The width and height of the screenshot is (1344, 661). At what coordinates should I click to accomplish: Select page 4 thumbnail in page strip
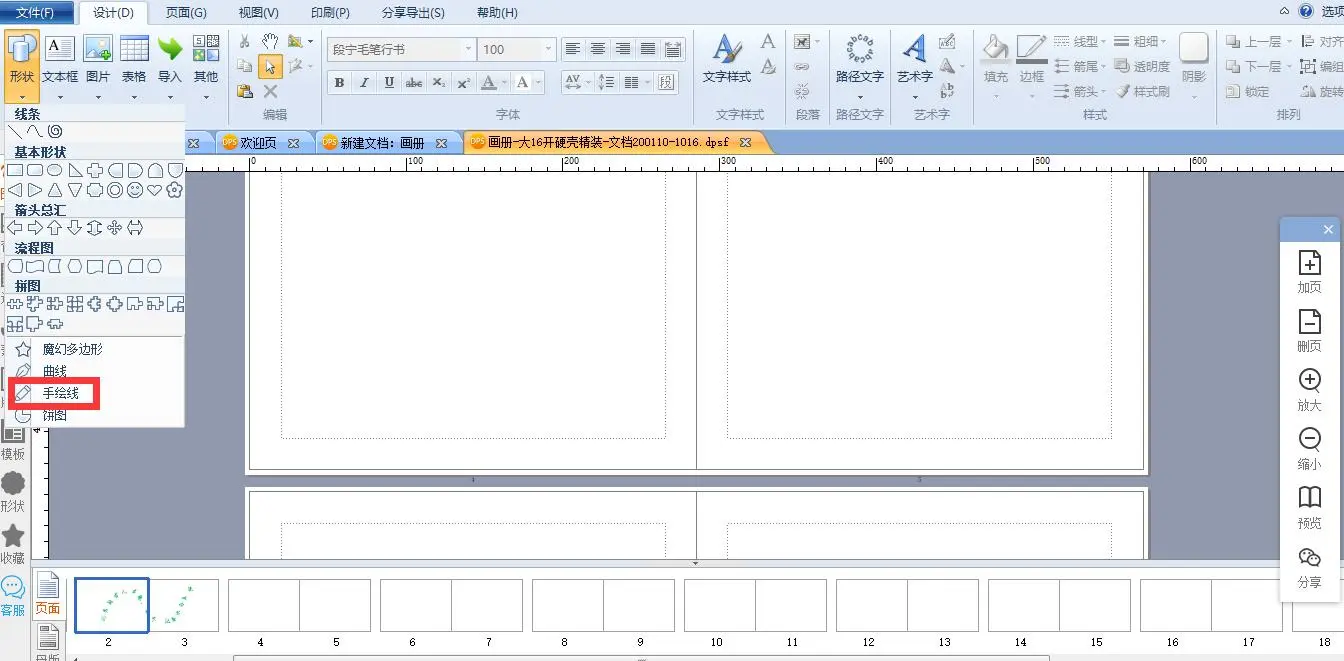263,605
